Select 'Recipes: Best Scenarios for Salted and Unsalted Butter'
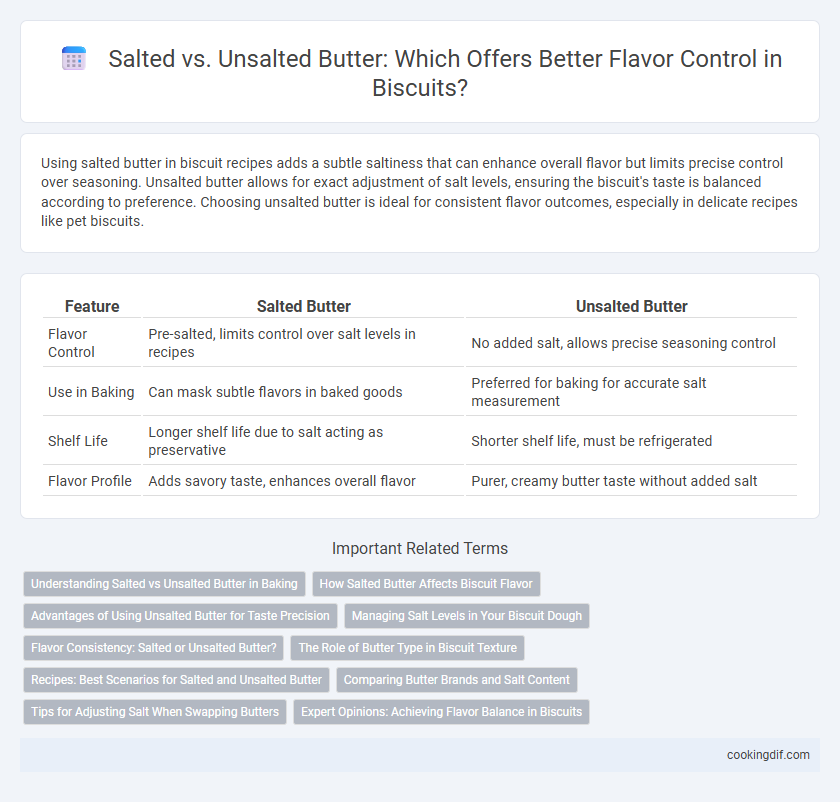The height and width of the screenshot is (802, 840). pos(176,679)
